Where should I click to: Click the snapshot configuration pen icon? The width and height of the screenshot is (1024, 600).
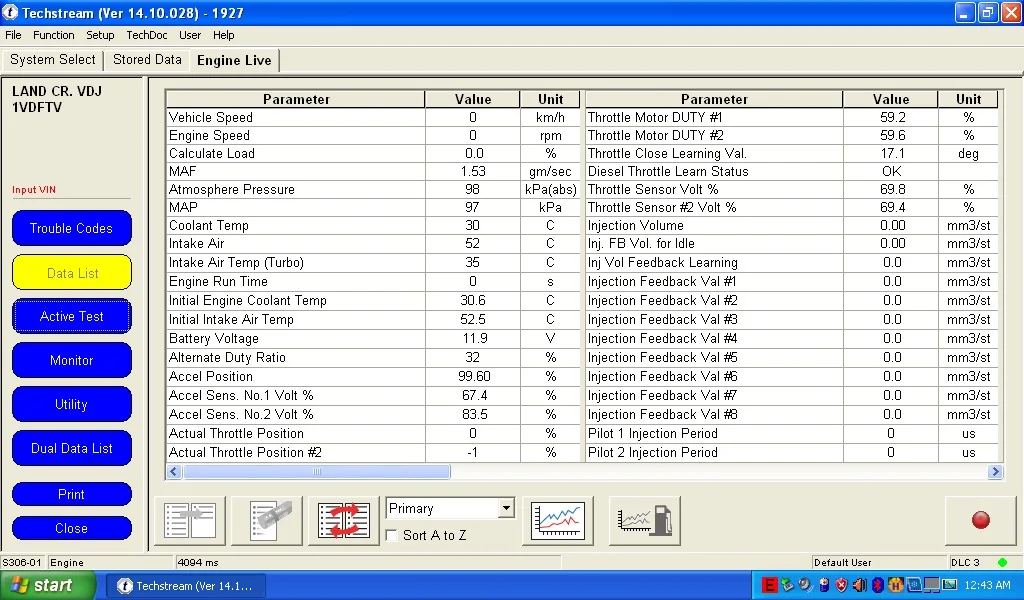click(268, 520)
